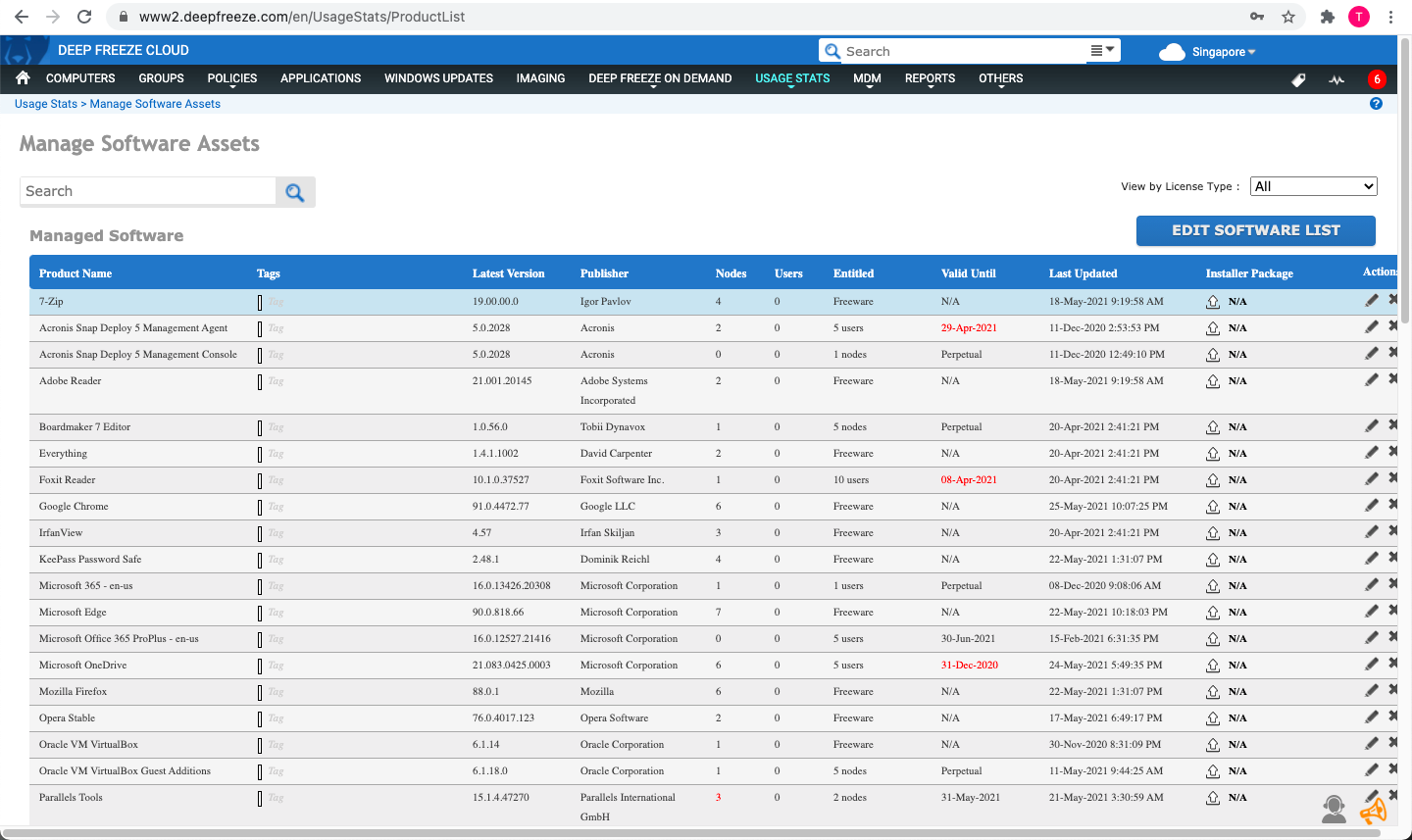
Task: Select the 'Parallels Tools' product name
Action: tap(71, 797)
